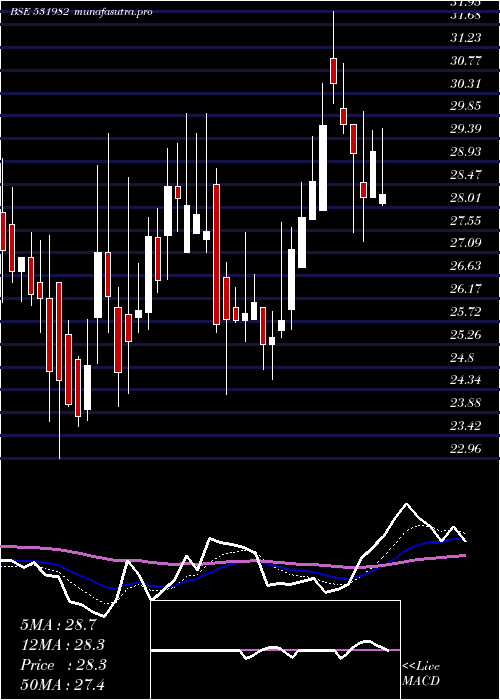Click the 26.63 price level label
This screenshot has height=700, width=500.
point(466,266)
